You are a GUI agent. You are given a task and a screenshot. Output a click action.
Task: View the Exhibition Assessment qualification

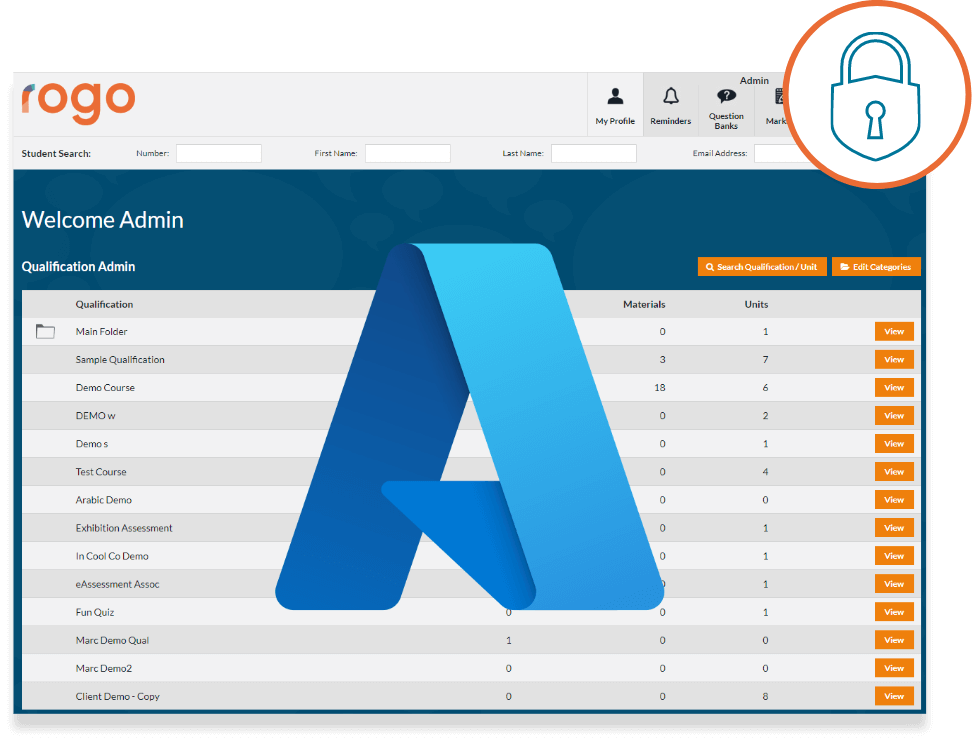click(894, 528)
